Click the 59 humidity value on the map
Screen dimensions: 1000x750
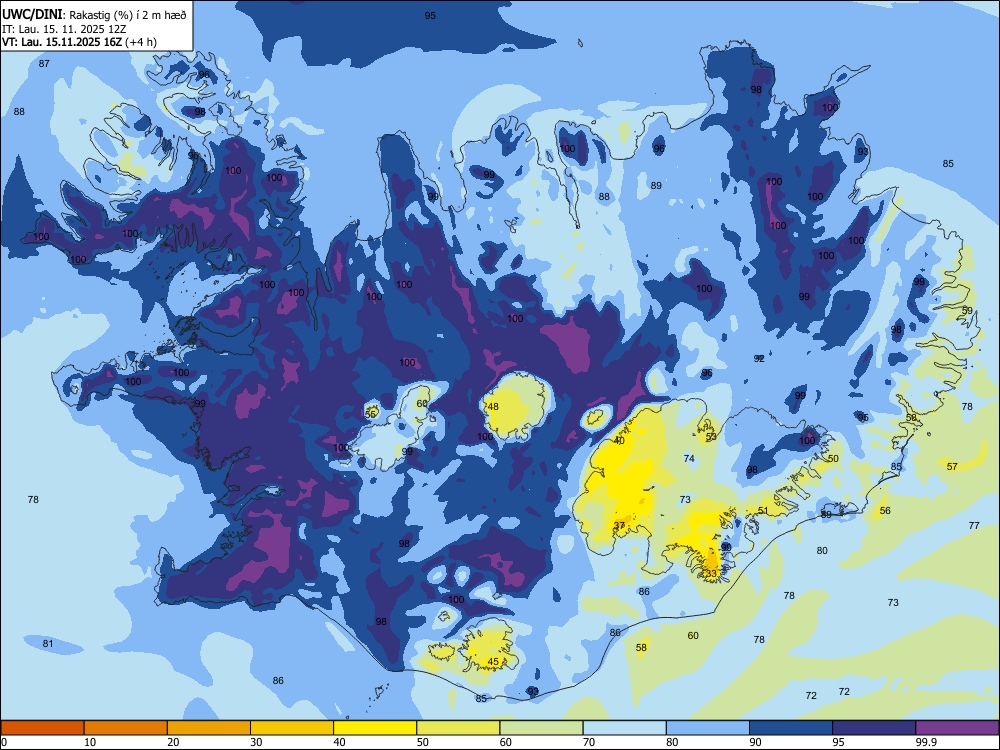967,311
